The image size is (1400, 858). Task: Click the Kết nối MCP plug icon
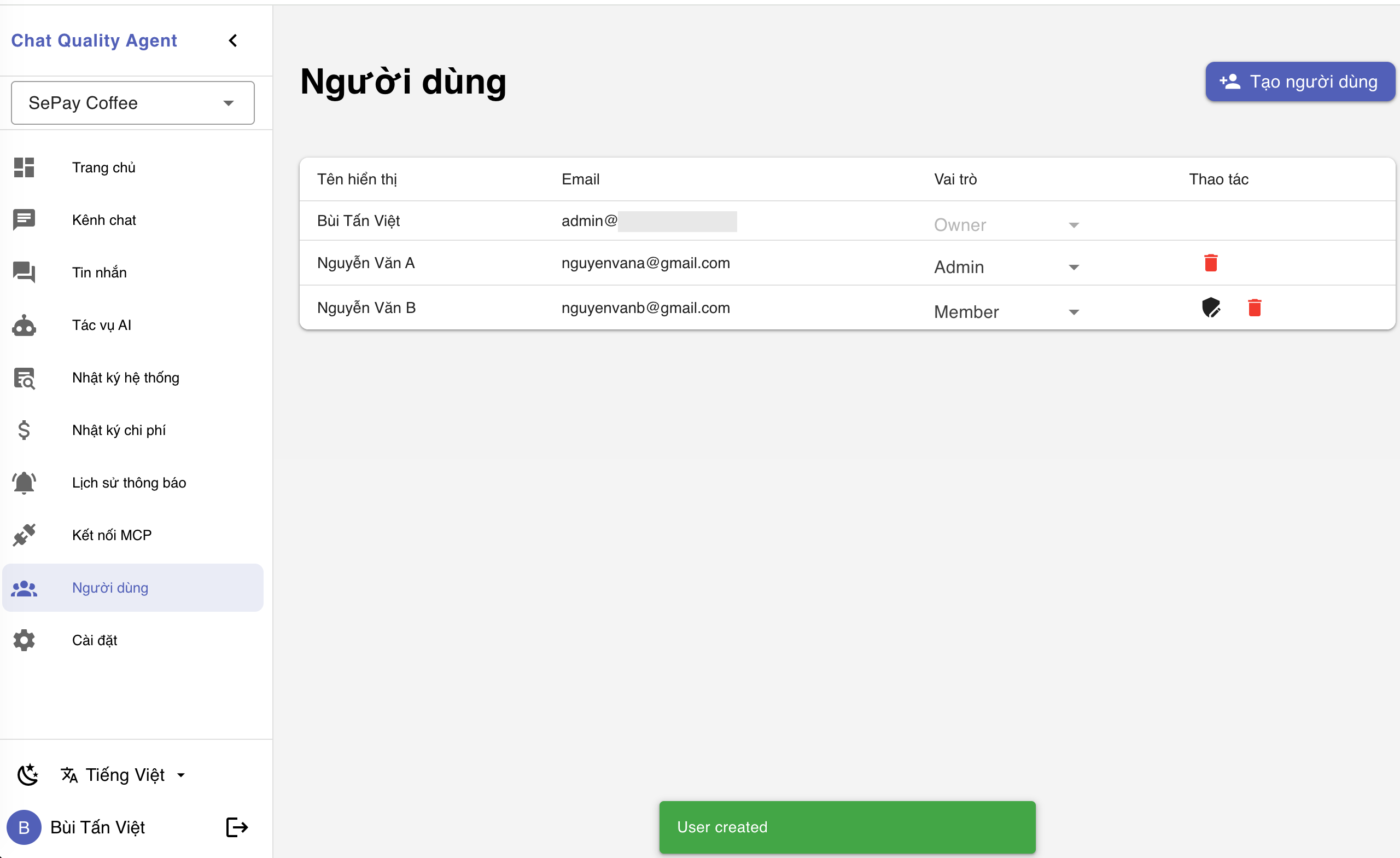pyautogui.click(x=24, y=535)
